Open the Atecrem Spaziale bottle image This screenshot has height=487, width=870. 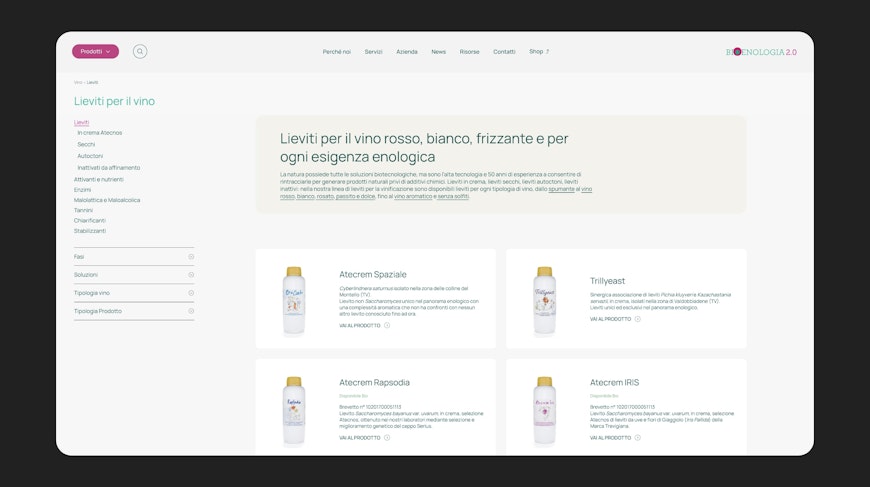[x=294, y=301]
